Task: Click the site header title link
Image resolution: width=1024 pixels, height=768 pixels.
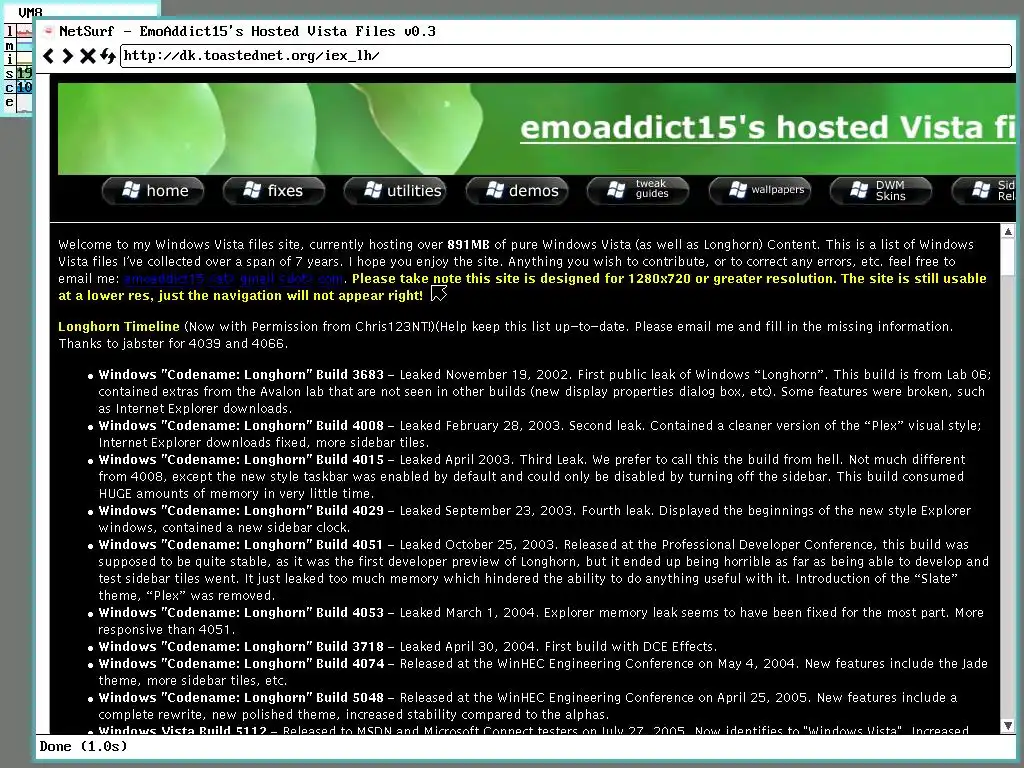Action: point(768,127)
